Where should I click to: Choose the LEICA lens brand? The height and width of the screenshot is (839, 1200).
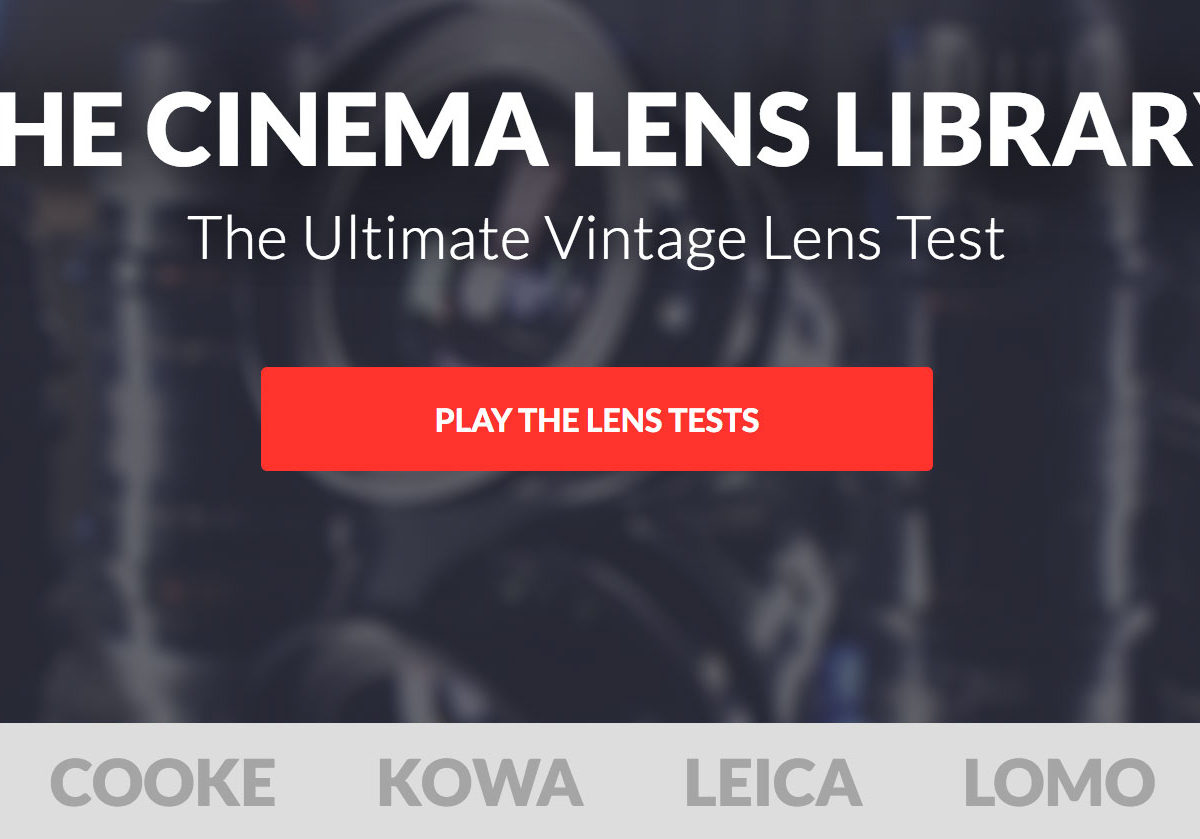tap(773, 782)
